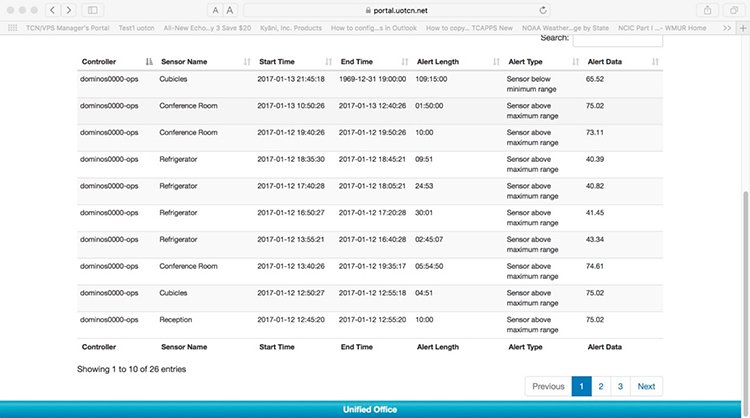
Task: Click the table Search input field
Action: 618,39
